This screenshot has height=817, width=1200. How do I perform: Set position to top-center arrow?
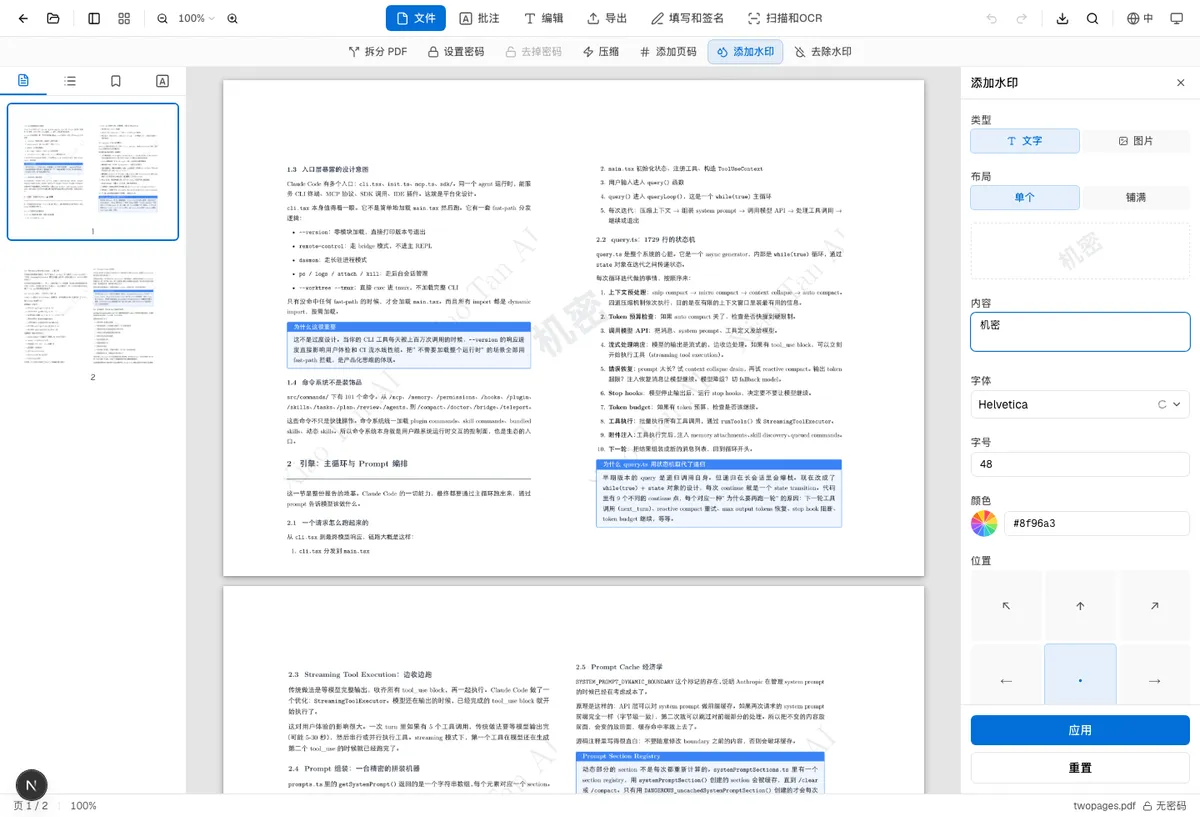[1080, 606]
